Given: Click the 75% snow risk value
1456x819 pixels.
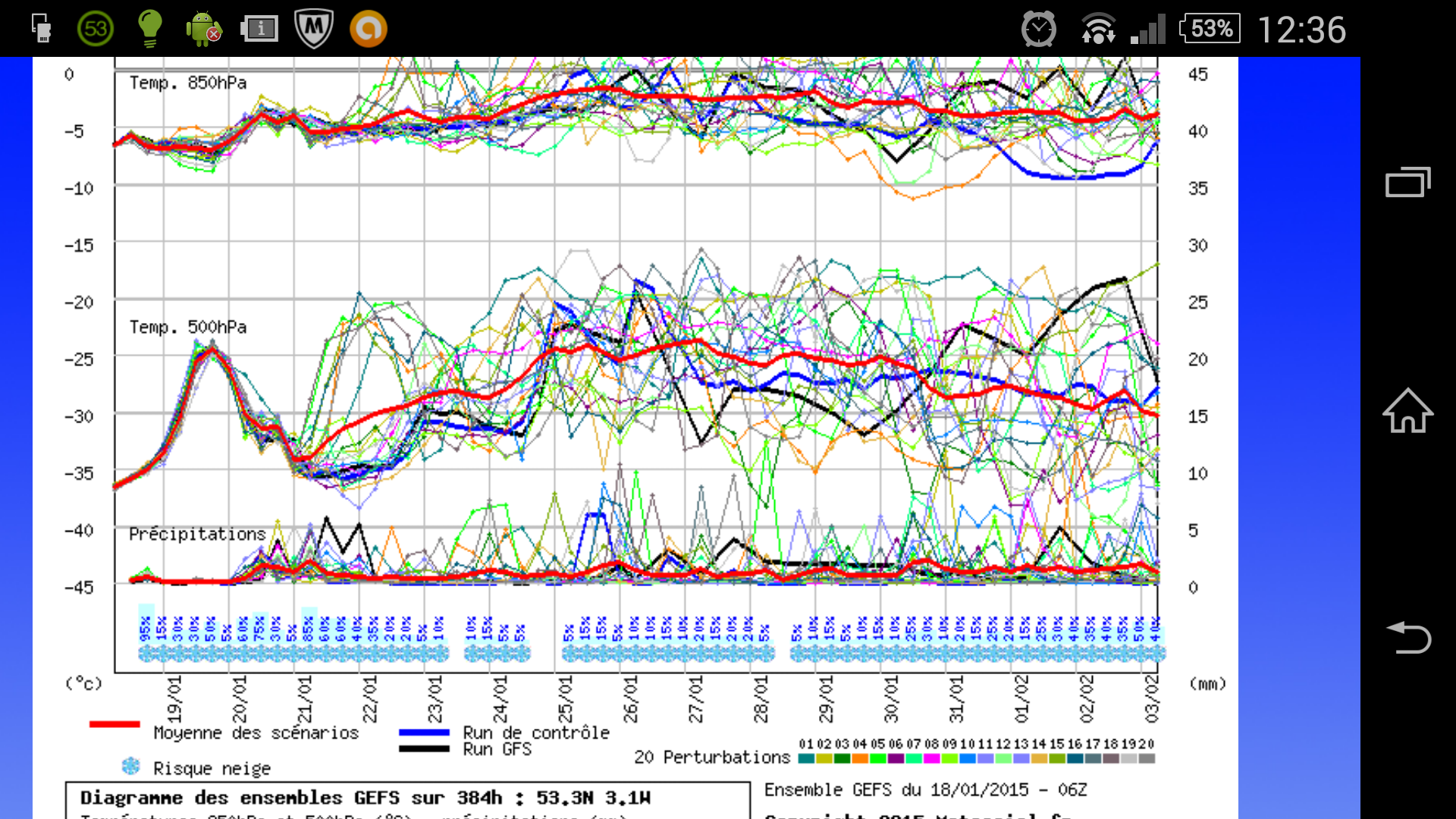Looking at the screenshot, I should [x=259, y=629].
